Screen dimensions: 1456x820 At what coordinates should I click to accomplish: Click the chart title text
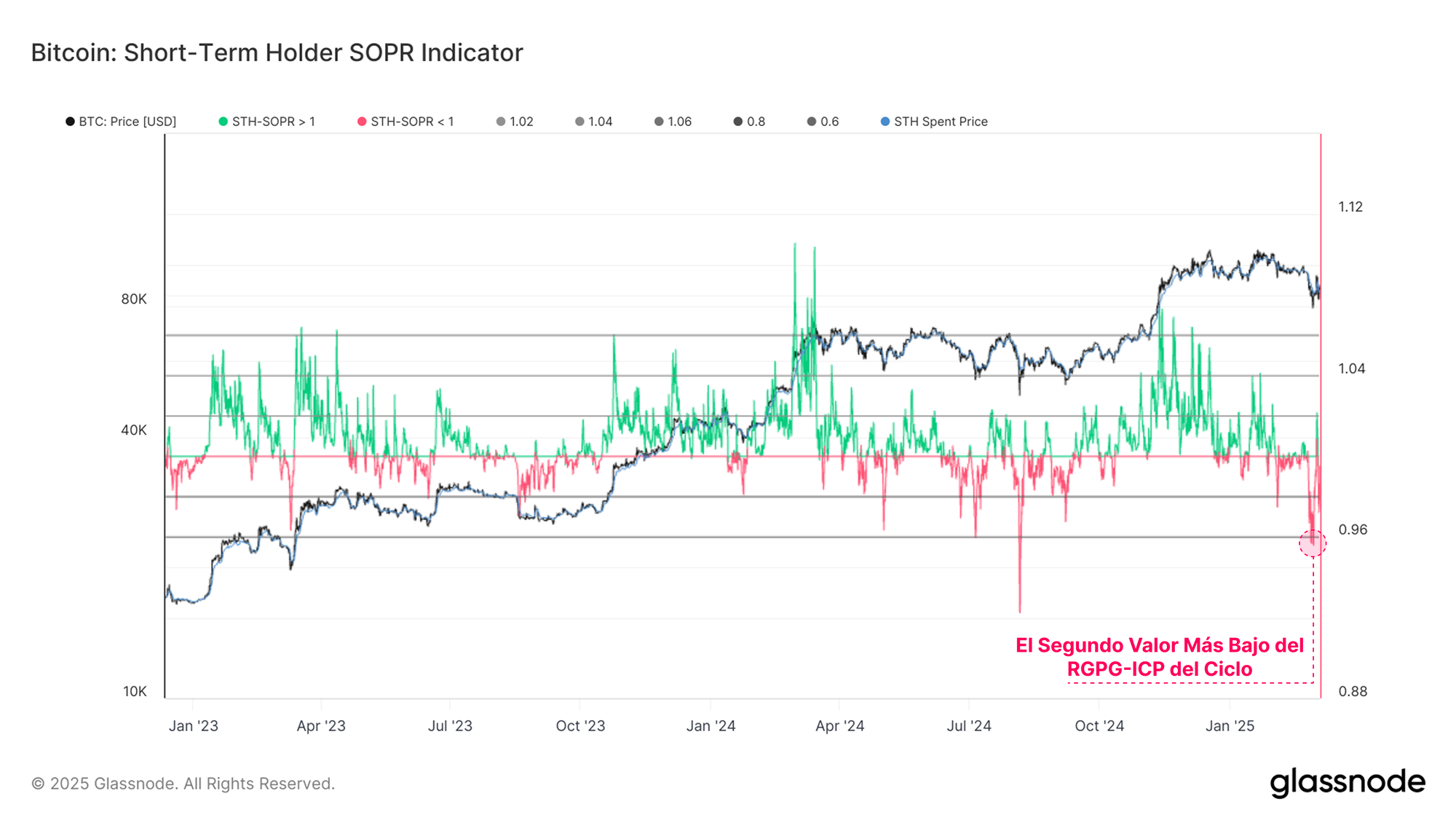277,52
